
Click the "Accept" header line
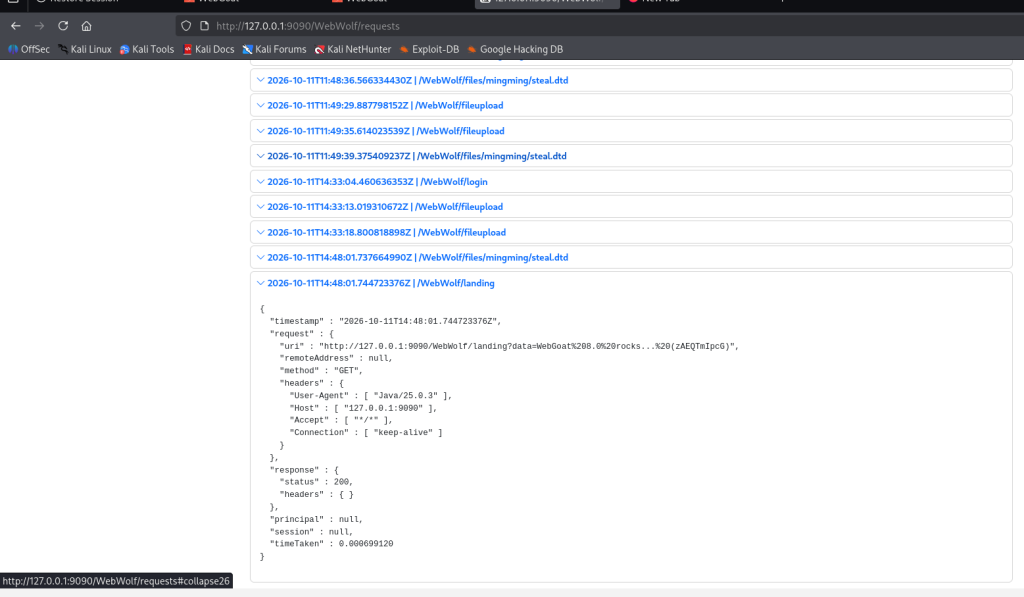click(341, 421)
